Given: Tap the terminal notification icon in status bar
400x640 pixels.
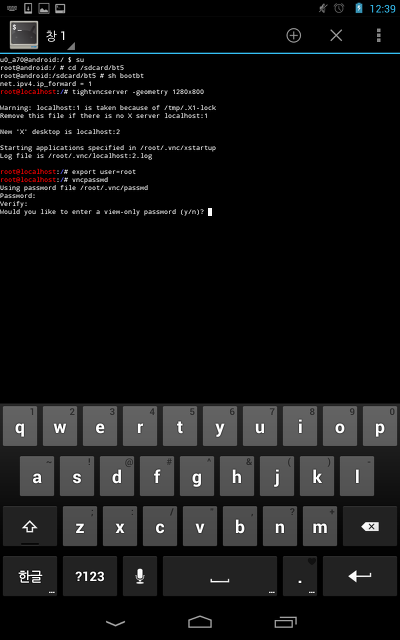Looking at the screenshot, I should 60,8.
